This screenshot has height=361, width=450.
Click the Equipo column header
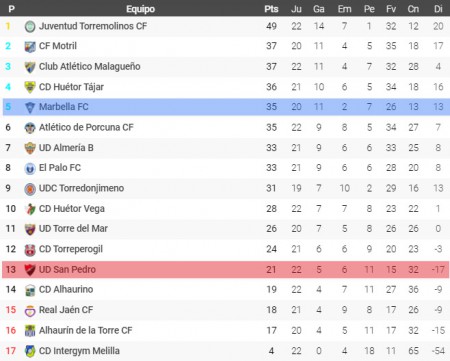(140, 9)
